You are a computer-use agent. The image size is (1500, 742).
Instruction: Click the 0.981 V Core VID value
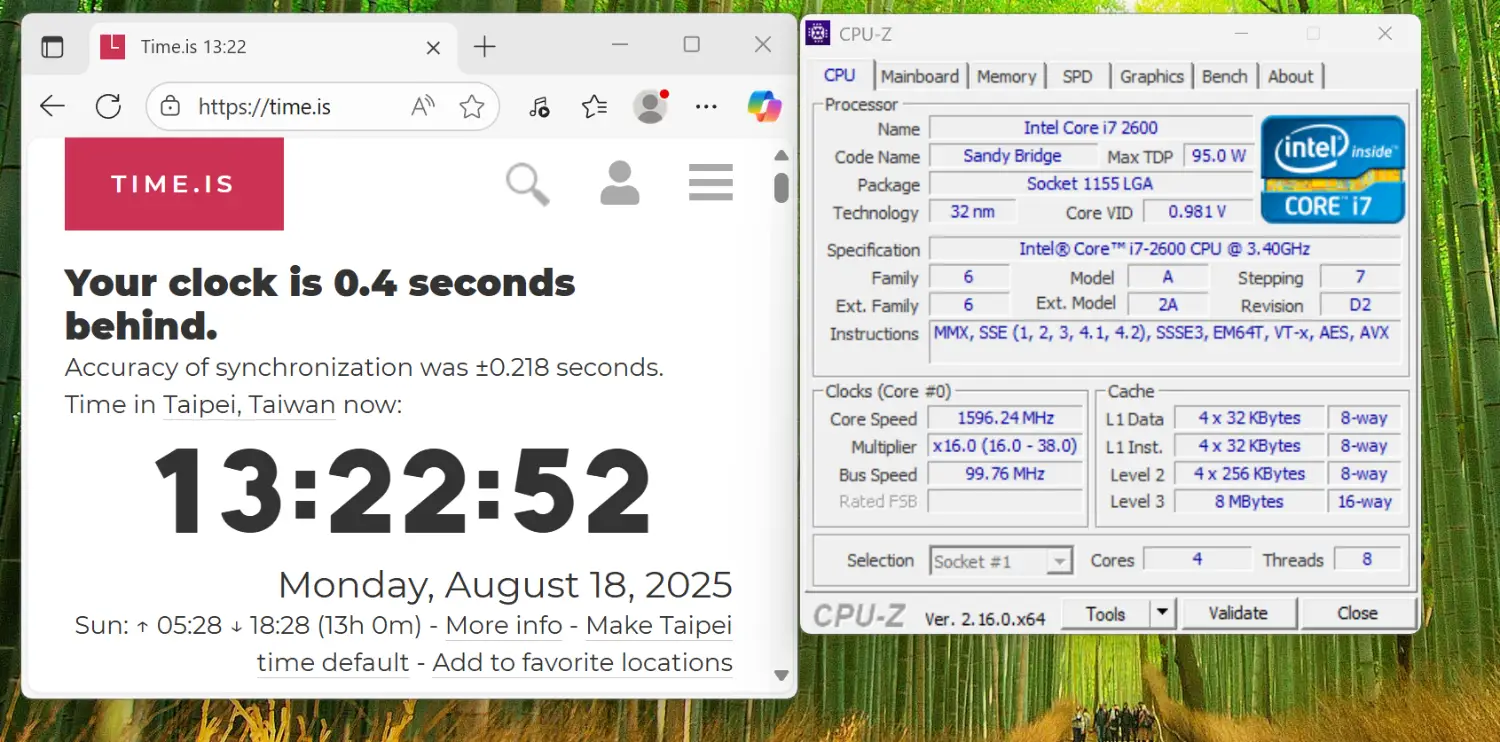coord(1198,212)
